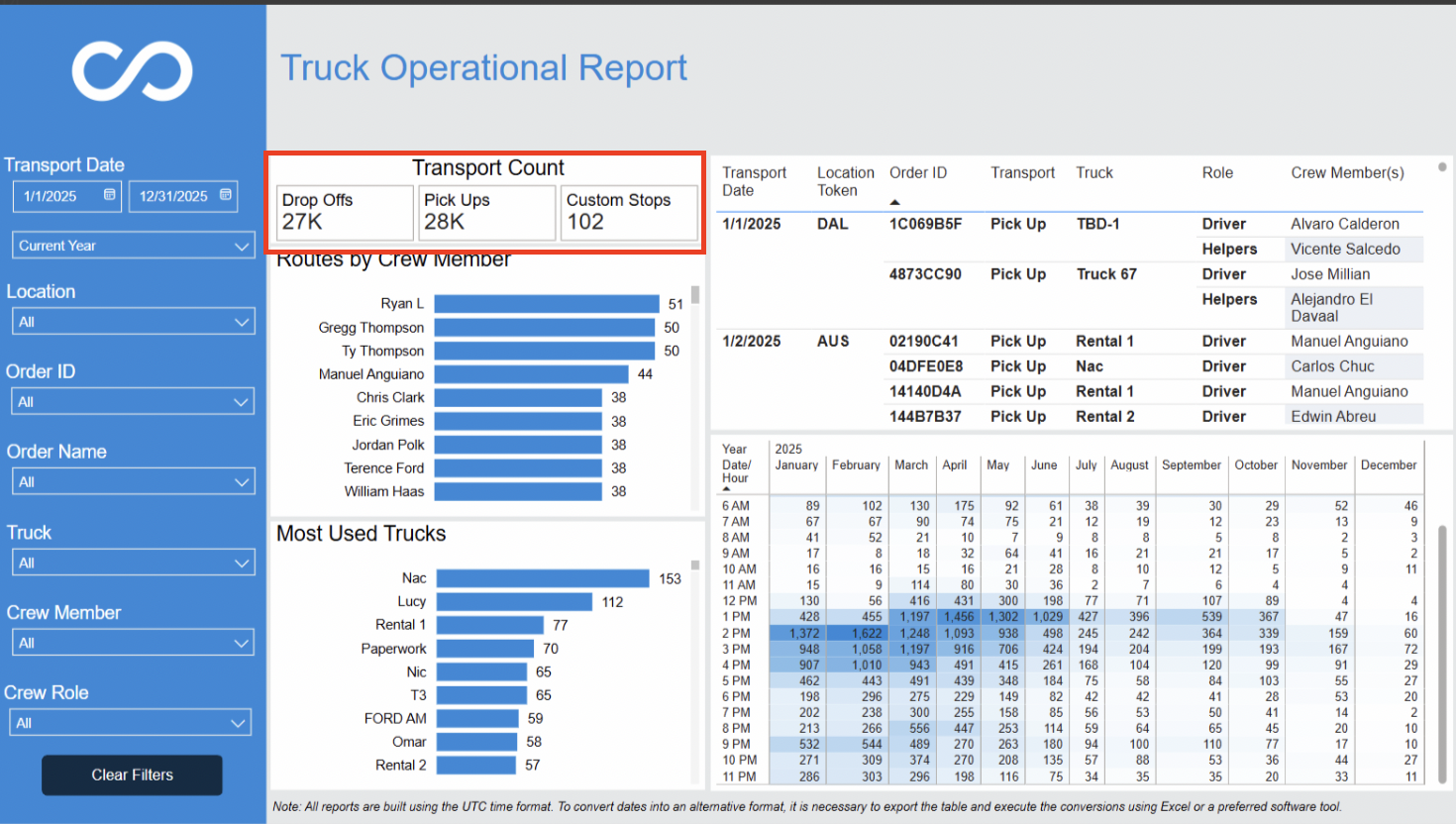1456x824 pixels.
Task: Expand the Crew Role dropdown
Action: 131,723
